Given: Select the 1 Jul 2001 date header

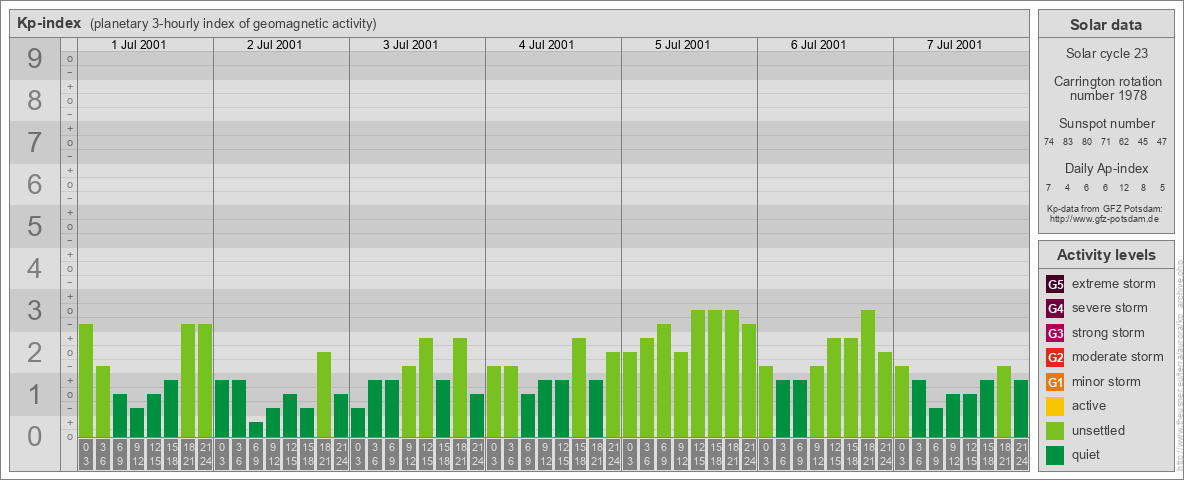Looking at the screenshot, I should (x=138, y=45).
